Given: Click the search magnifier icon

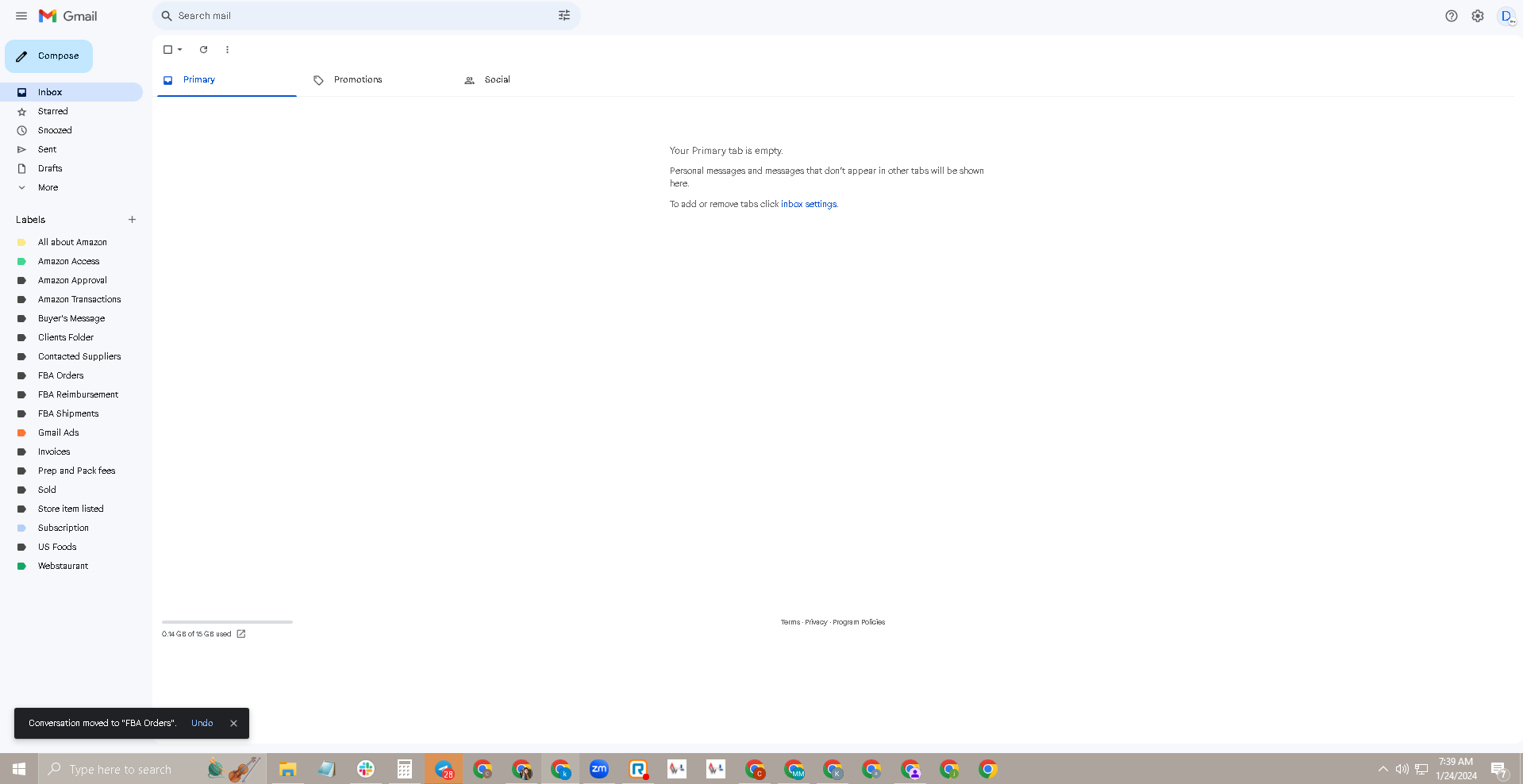Looking at the screenshot, I should coord(167,16).
